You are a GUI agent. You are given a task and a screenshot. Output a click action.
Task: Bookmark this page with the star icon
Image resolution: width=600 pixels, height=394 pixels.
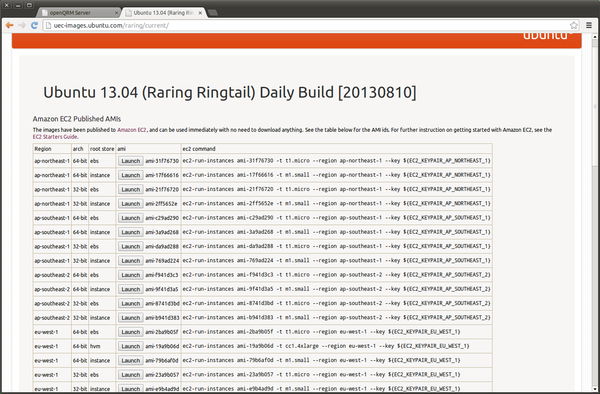574,25
